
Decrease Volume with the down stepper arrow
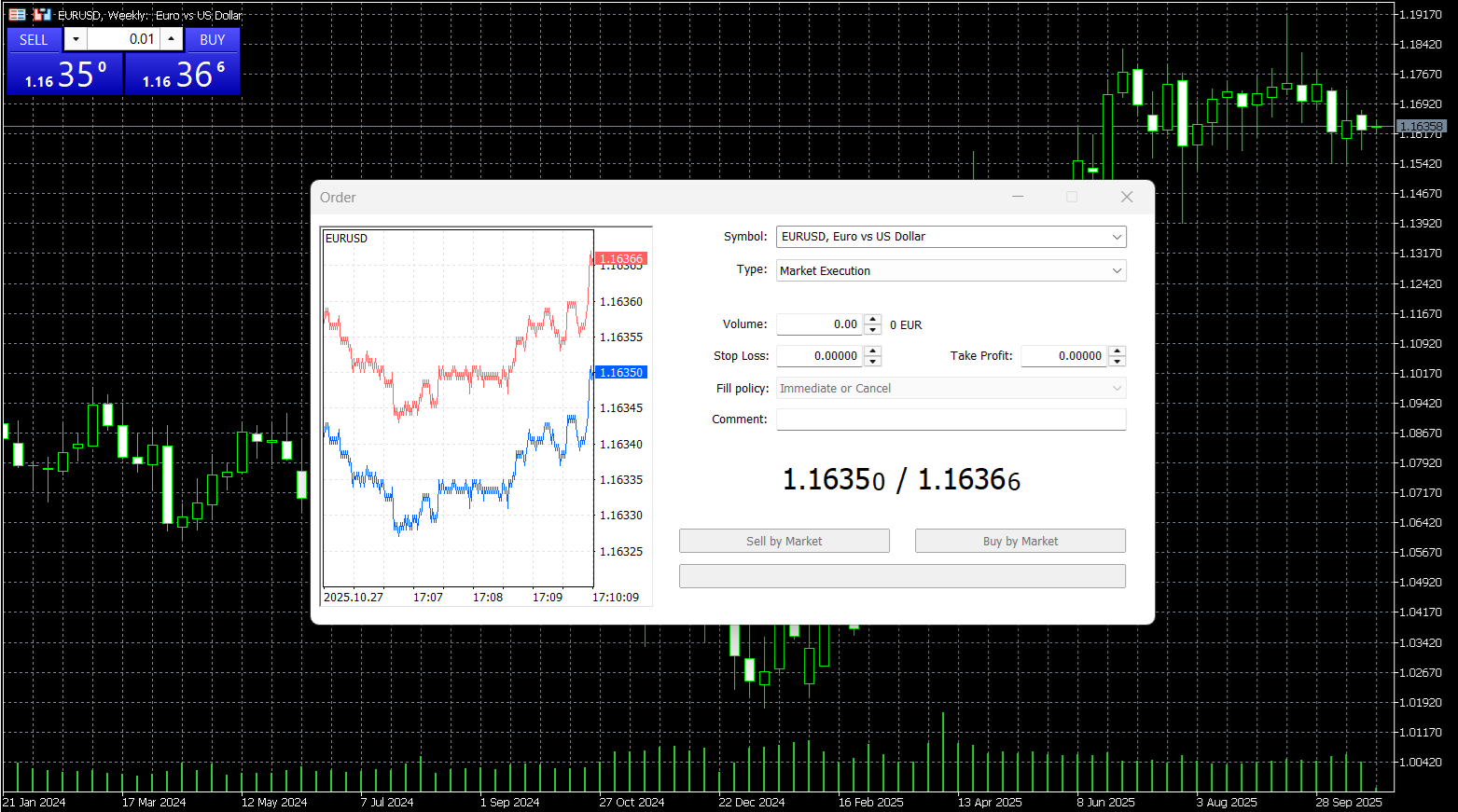[x=873, y=330]
